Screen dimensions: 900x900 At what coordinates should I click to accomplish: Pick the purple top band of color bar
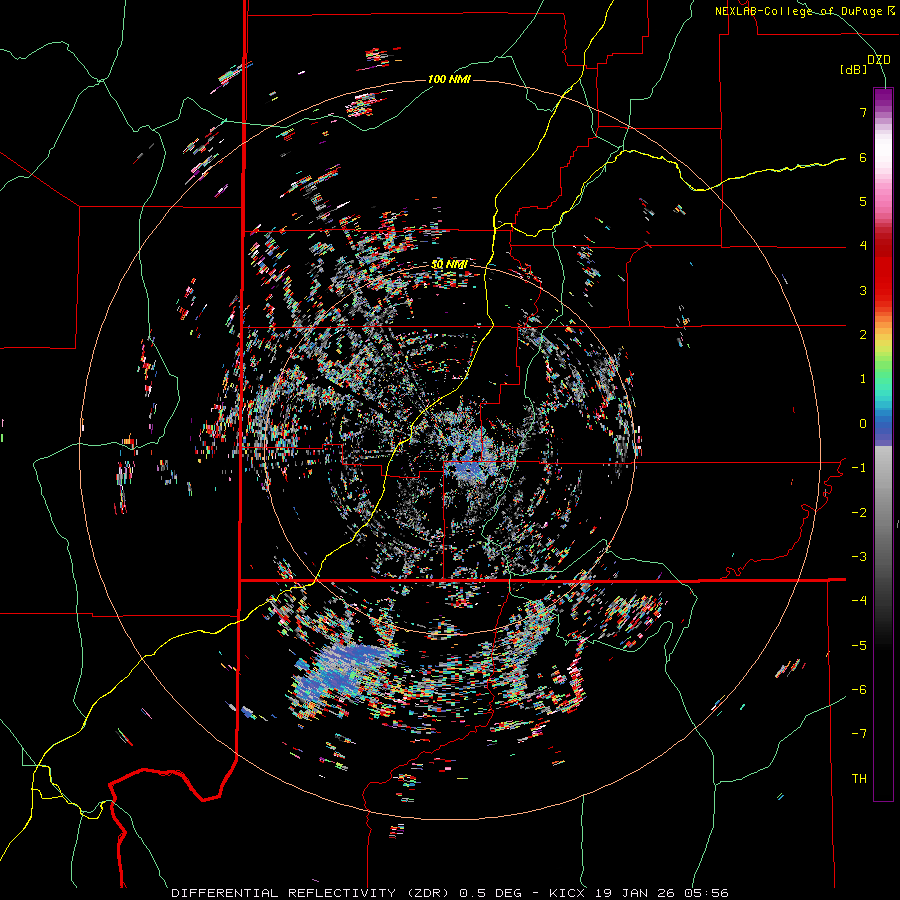tap(883, 96)
